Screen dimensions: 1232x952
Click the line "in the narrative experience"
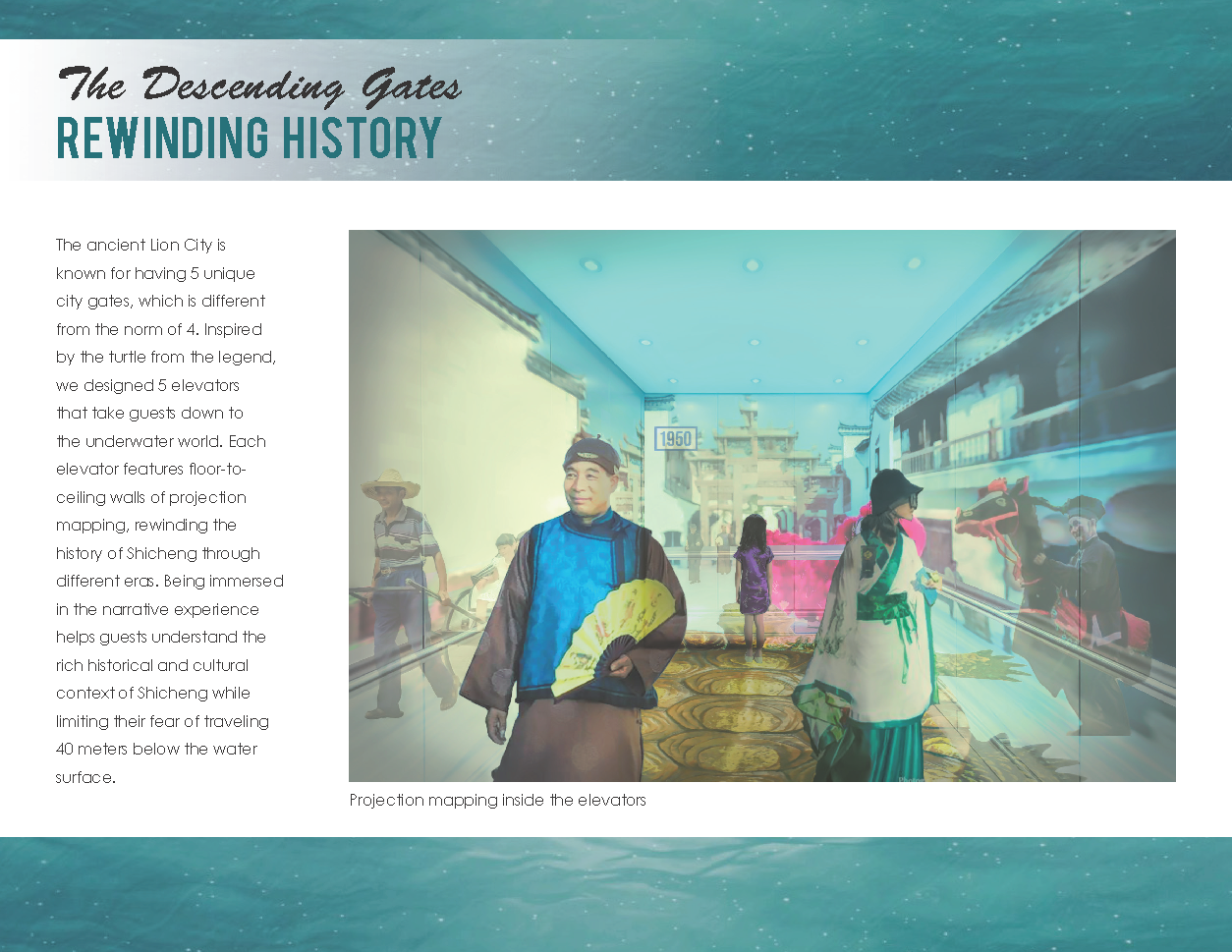[x=157, y=609]
